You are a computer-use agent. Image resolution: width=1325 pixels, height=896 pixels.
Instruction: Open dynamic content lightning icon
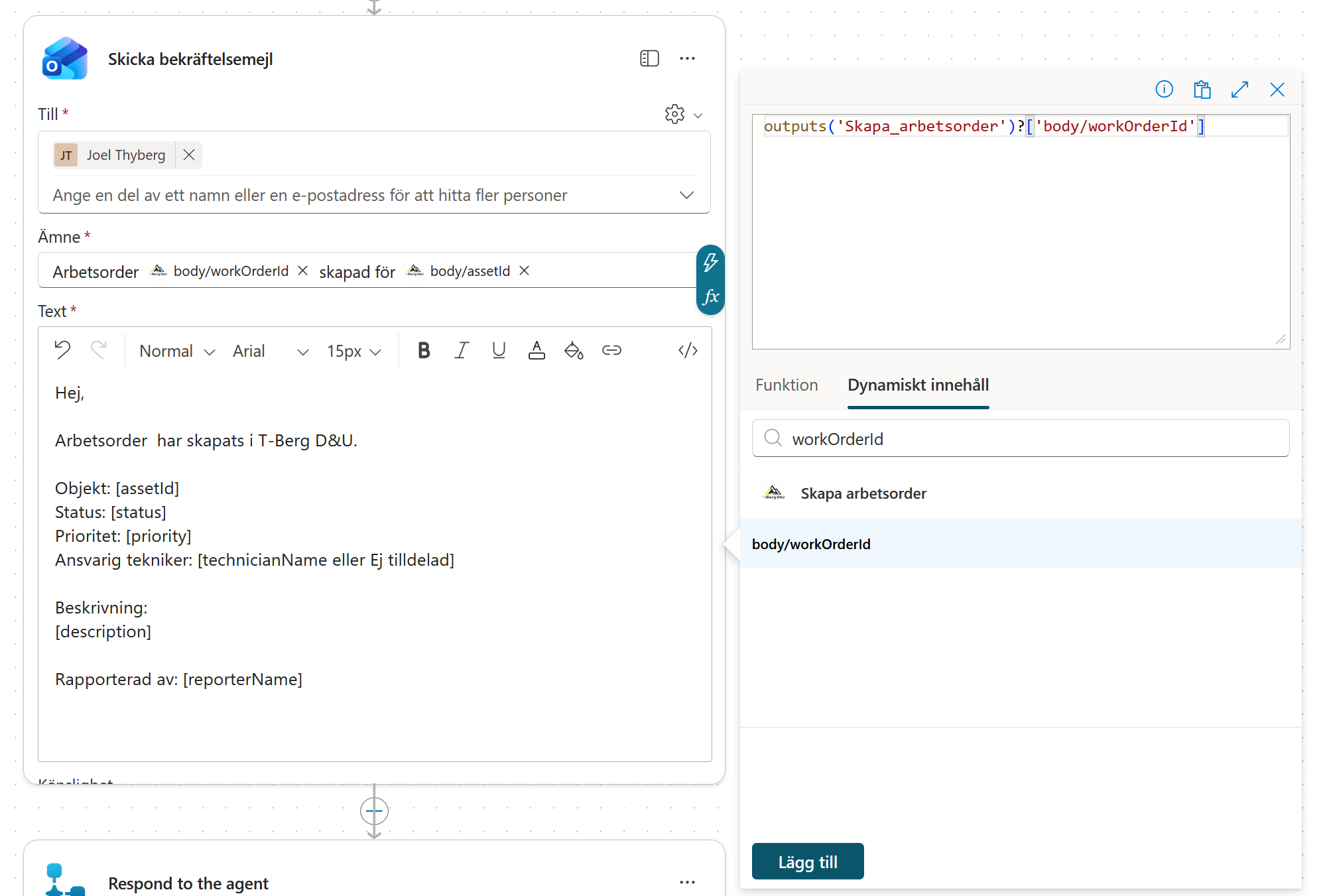(710, 263)
